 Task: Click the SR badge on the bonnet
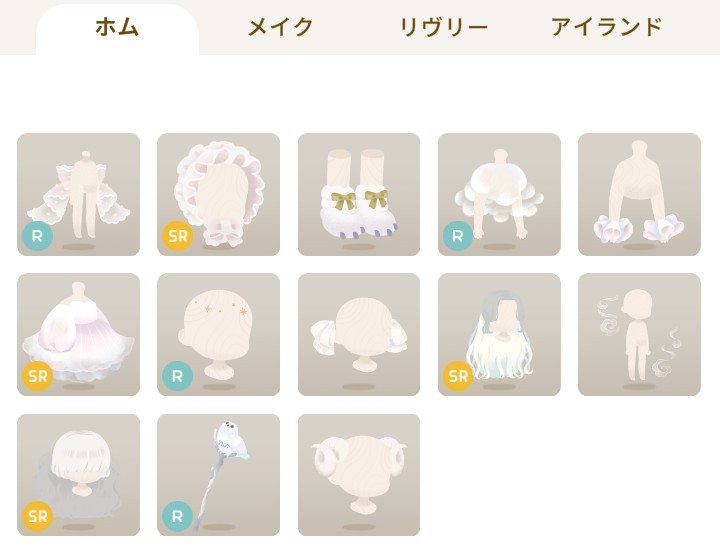click(178, 236)
